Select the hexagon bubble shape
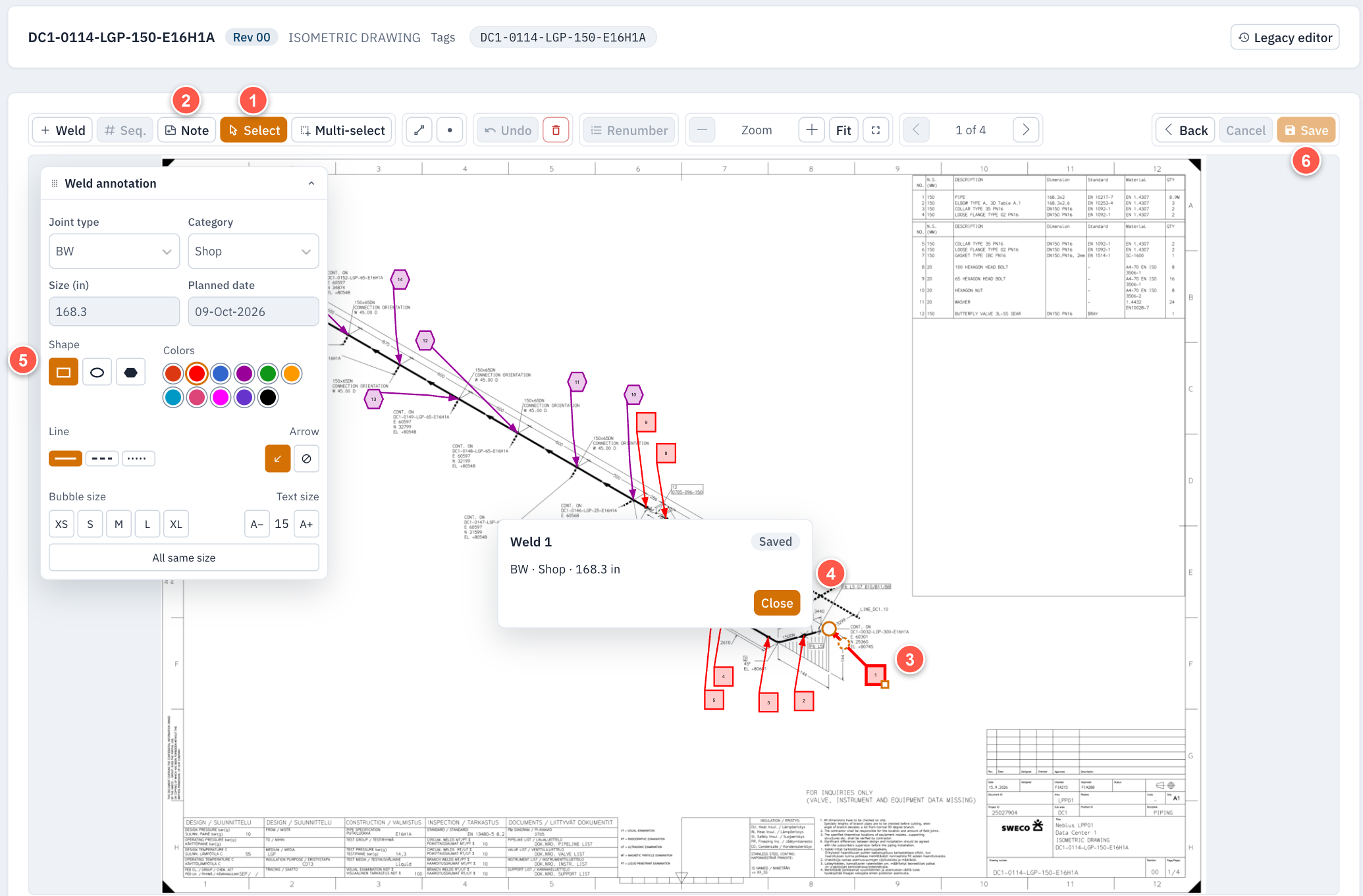 [x=130, y=373]
